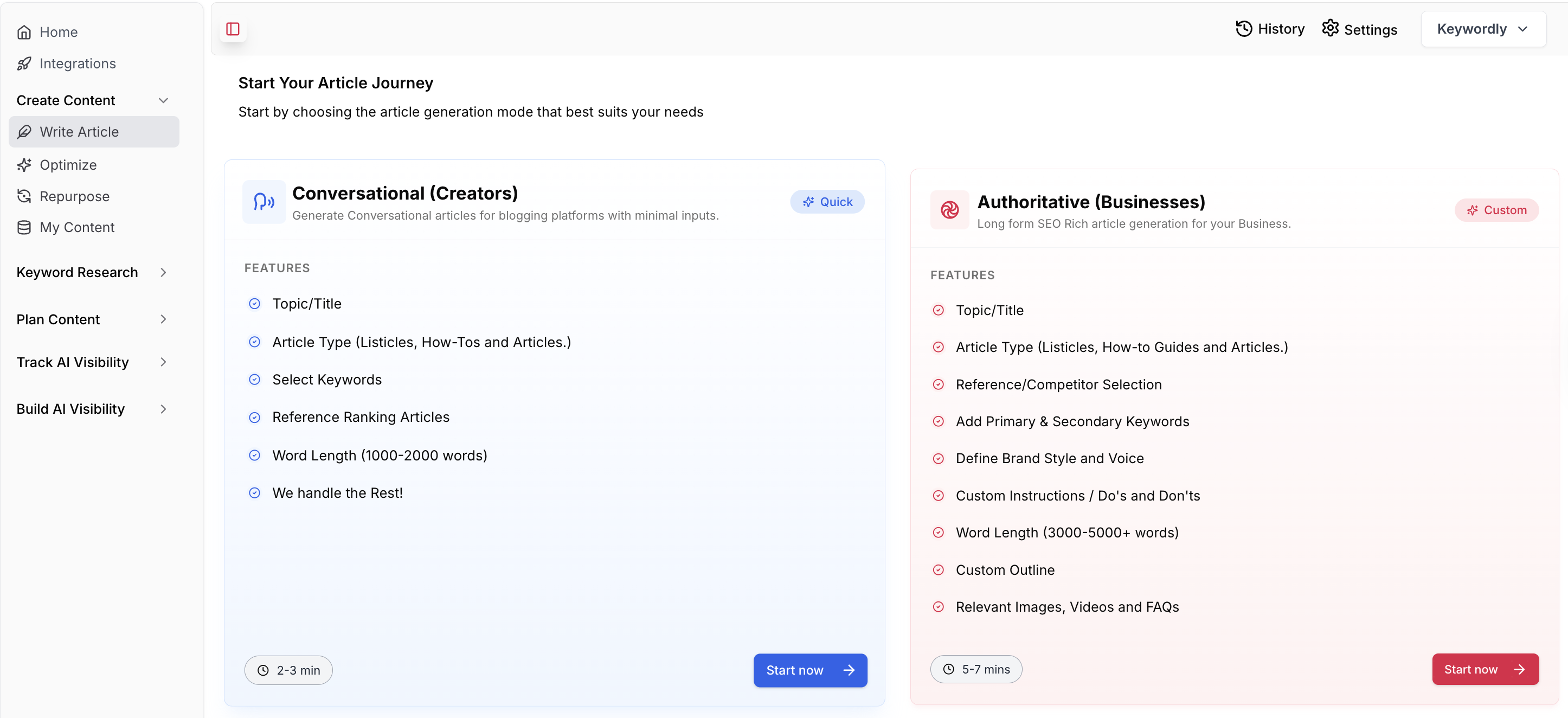Click blue Start now button
Screen dimensions: 1568x718
[809, 670]
